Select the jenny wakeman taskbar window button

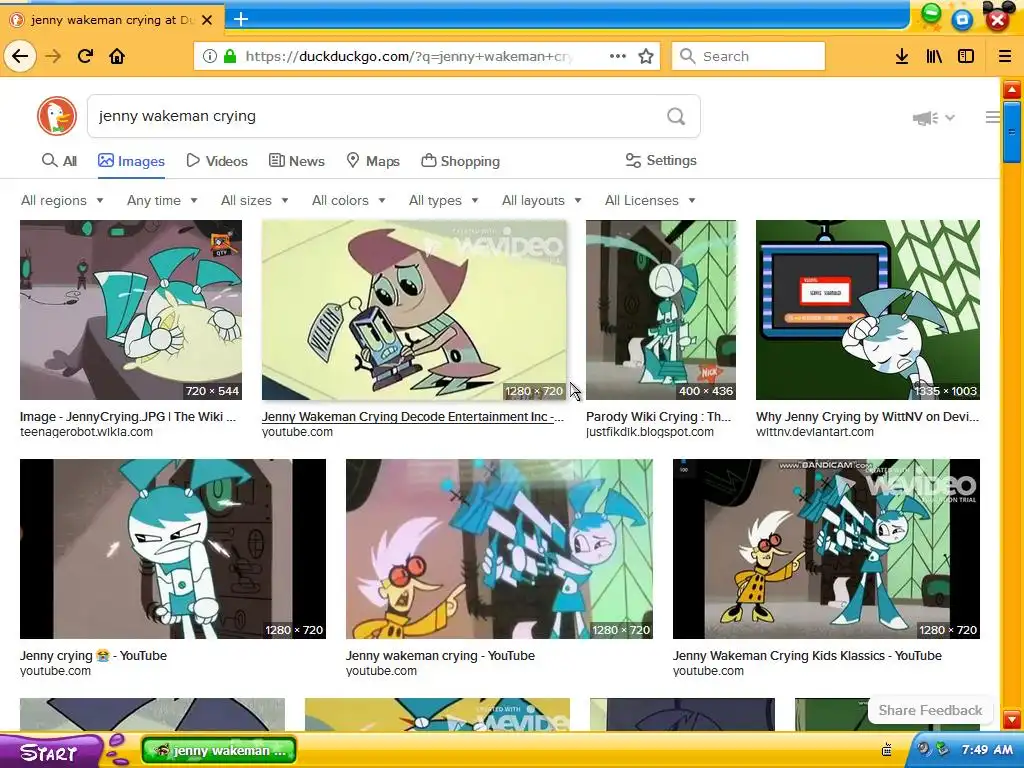click(219, 750)
